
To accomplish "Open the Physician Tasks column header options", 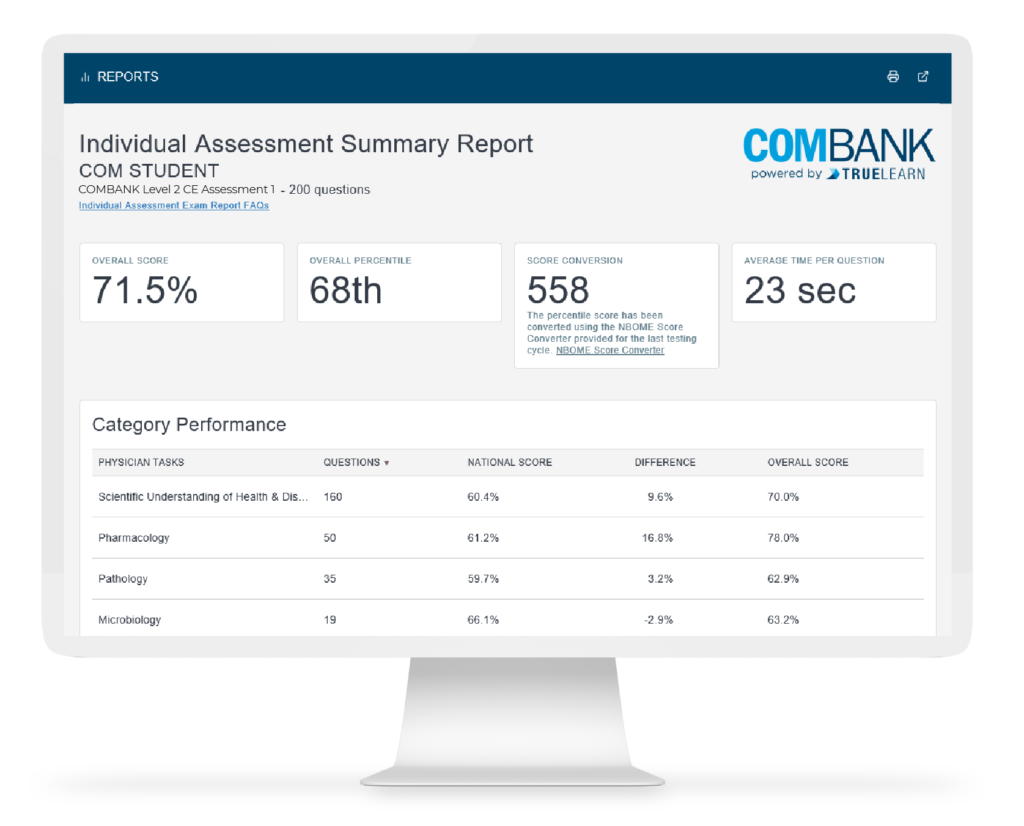I will point(142,462).
